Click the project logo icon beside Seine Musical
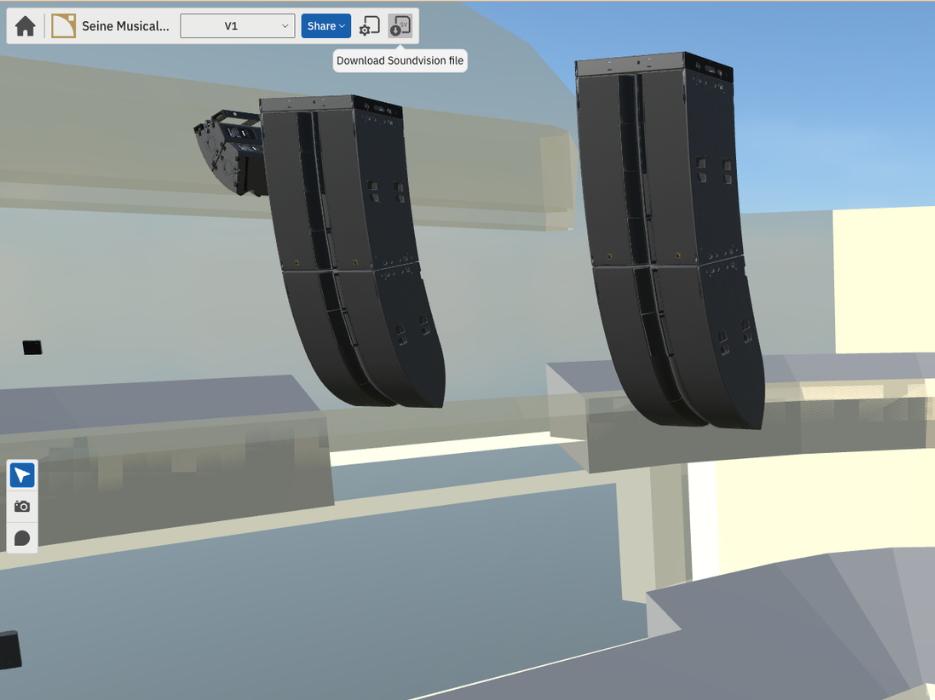 [63, 26]
